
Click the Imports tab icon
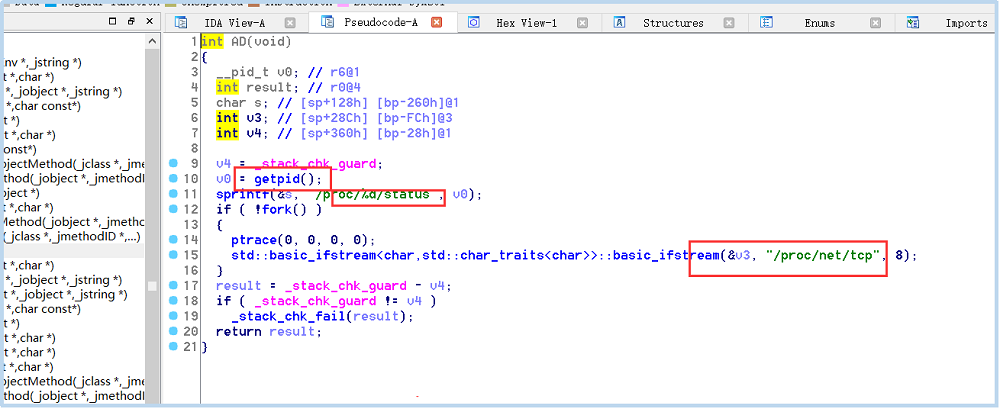coord(913,23)
